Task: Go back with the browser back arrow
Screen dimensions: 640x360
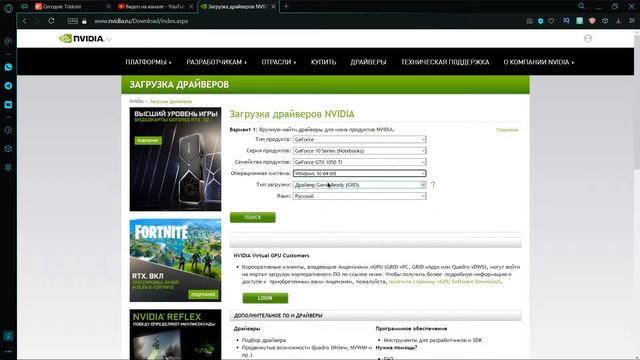Action: point(25,21)
